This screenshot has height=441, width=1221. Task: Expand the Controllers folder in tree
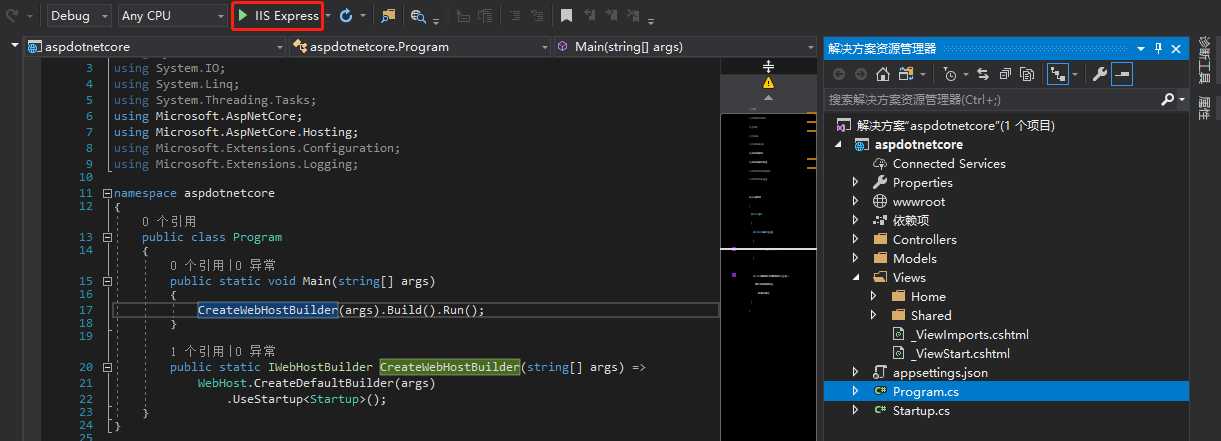tap(855, 240)
